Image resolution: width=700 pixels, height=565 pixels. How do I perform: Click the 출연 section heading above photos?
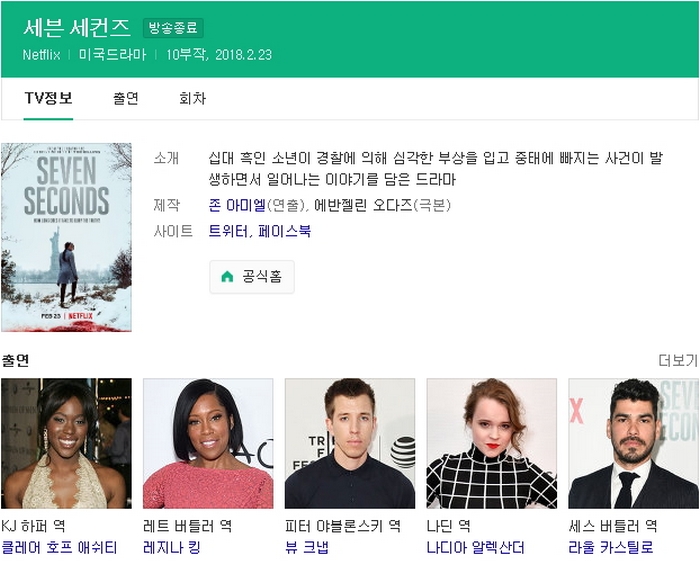point(16,360)
